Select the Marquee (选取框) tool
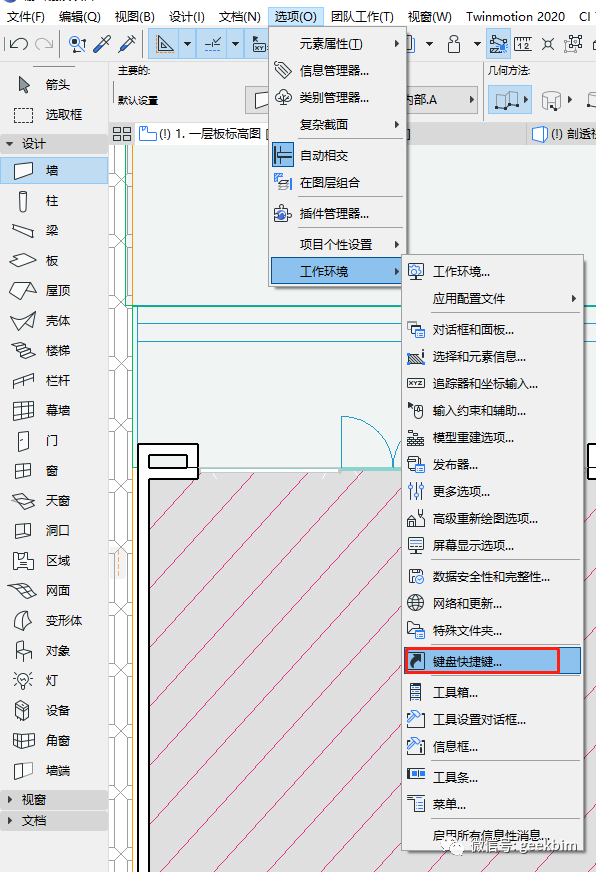Viewport: 596px width, 872px height. (54, 115)
